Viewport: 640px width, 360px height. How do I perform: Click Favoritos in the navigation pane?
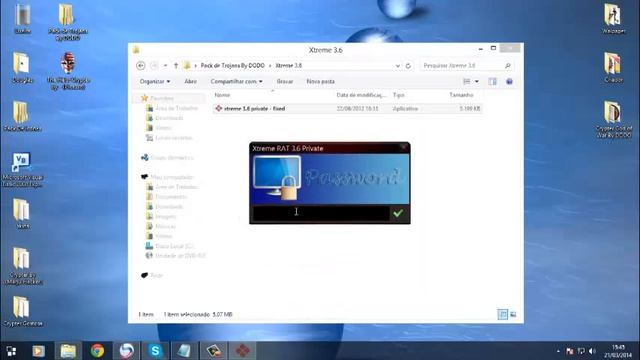(x=162, y=98)
